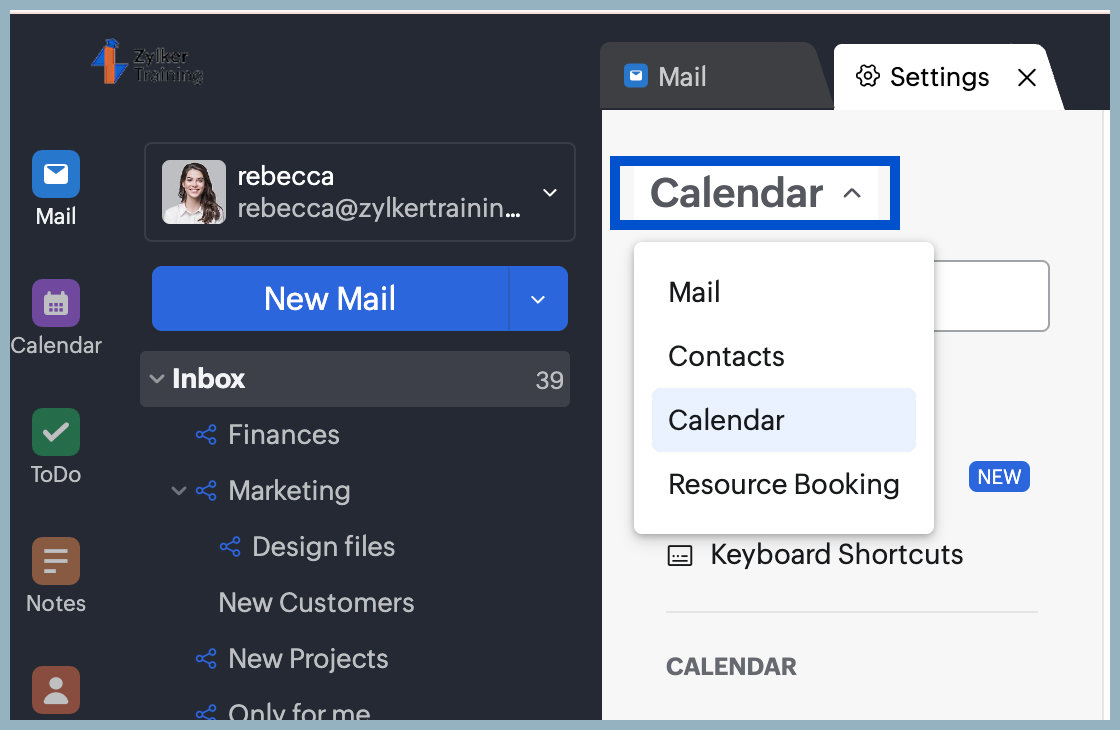Open the Marketing folder
Viewport: 1120px width, 730px height.
pyautogui.click(x=289, y=491)
